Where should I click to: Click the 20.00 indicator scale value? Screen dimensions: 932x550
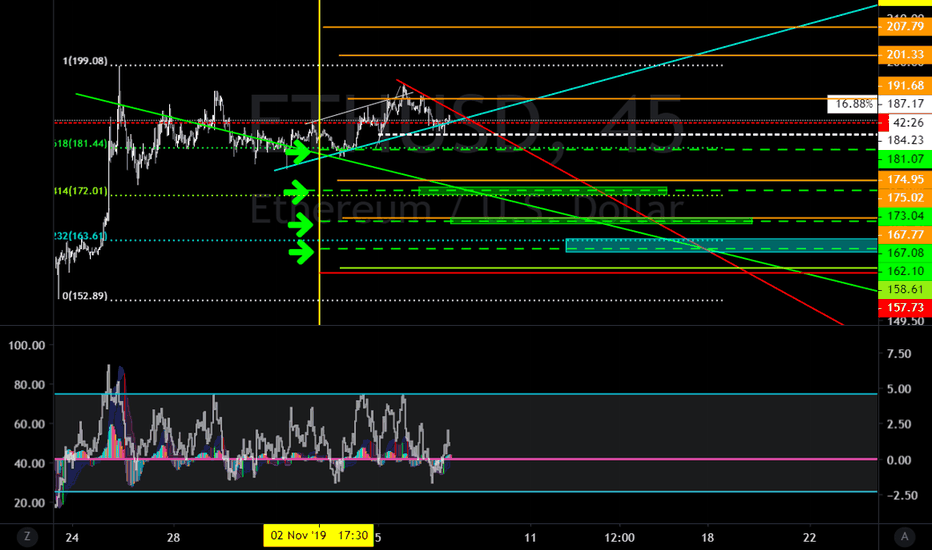click(x=30, y=502)
